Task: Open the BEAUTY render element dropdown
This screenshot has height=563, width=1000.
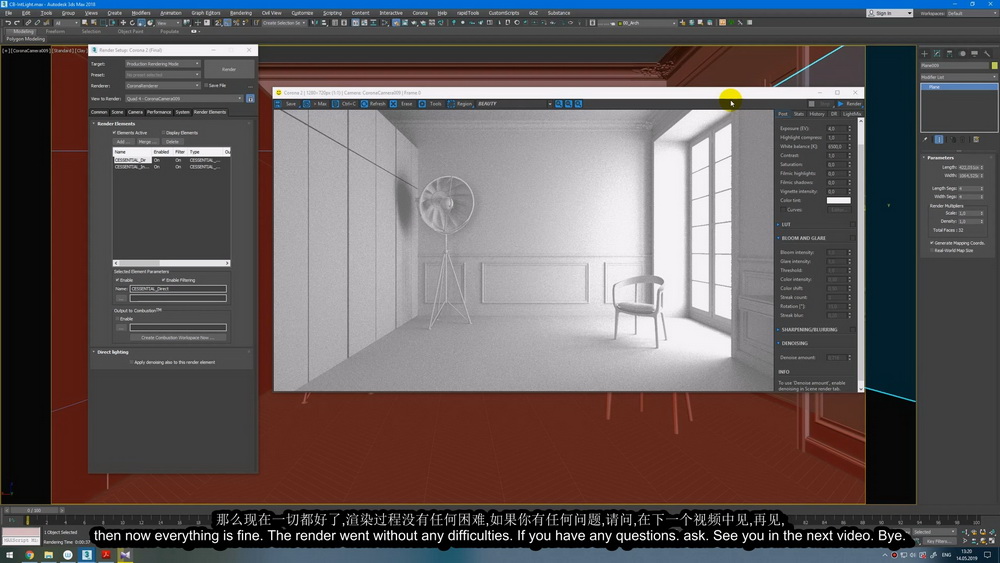Action: (513, 104)
